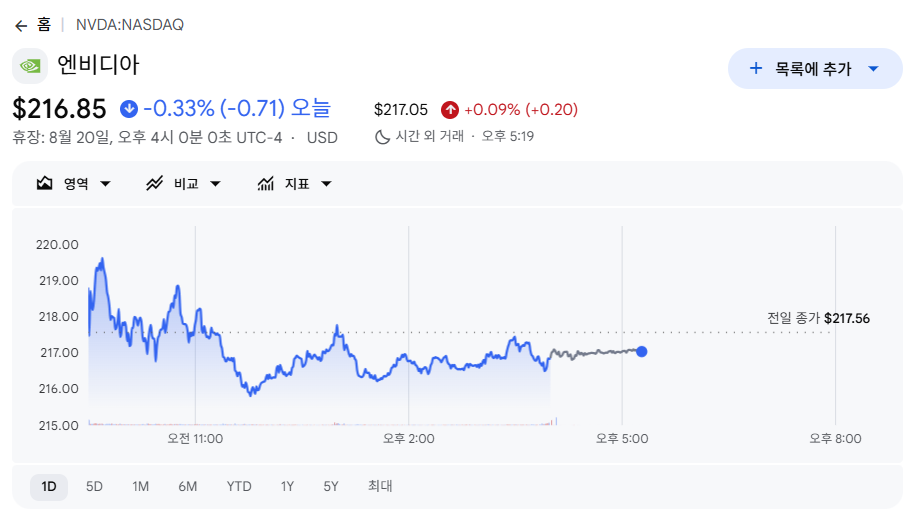
Task: Click the NVDA:NASDAQ ticker text
Action: (130, 25)
